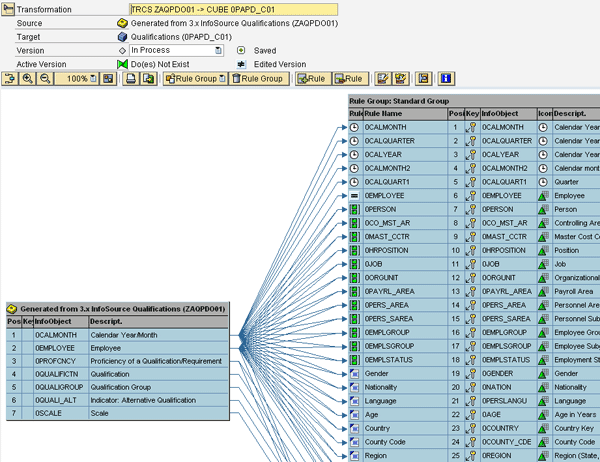The height and width of the screenshot is (462, 600).
Task: Click the print icon in the toolbar
Action: pos(131,79)
